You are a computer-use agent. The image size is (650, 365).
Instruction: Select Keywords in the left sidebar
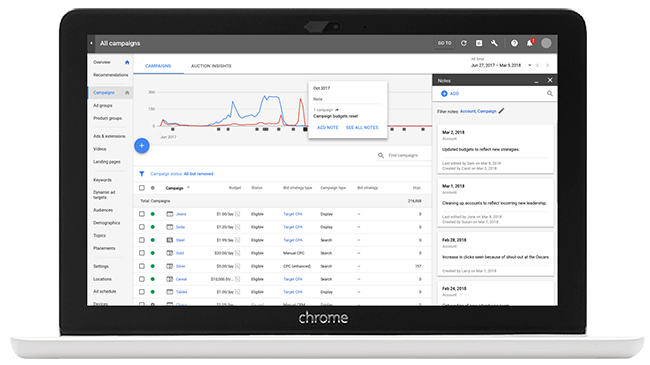click(102, 180)
